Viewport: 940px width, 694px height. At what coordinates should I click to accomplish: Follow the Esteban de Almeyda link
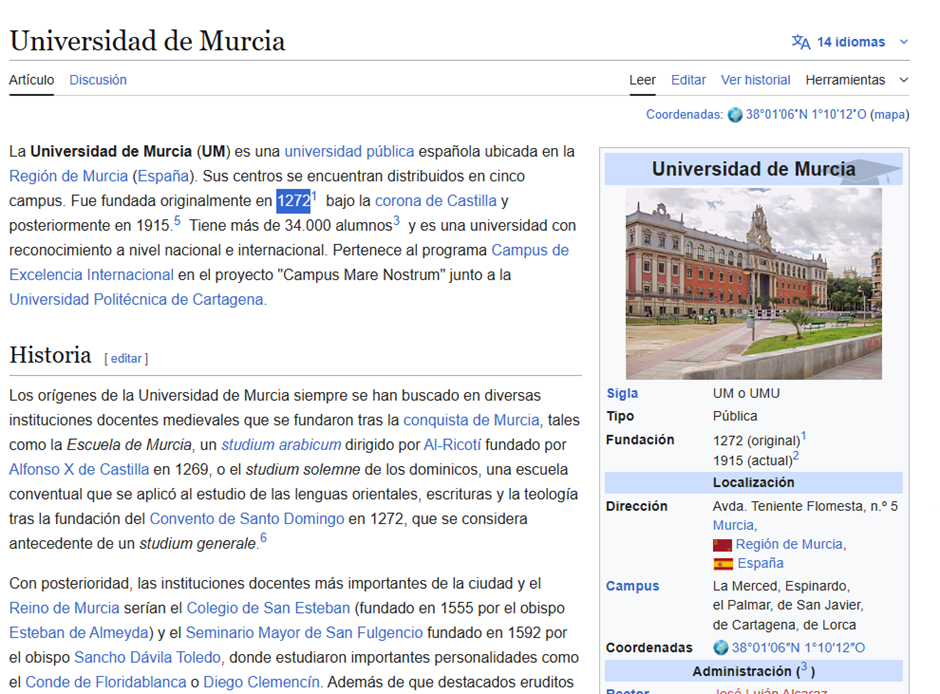pyautogui.click(x=79, y=632)
